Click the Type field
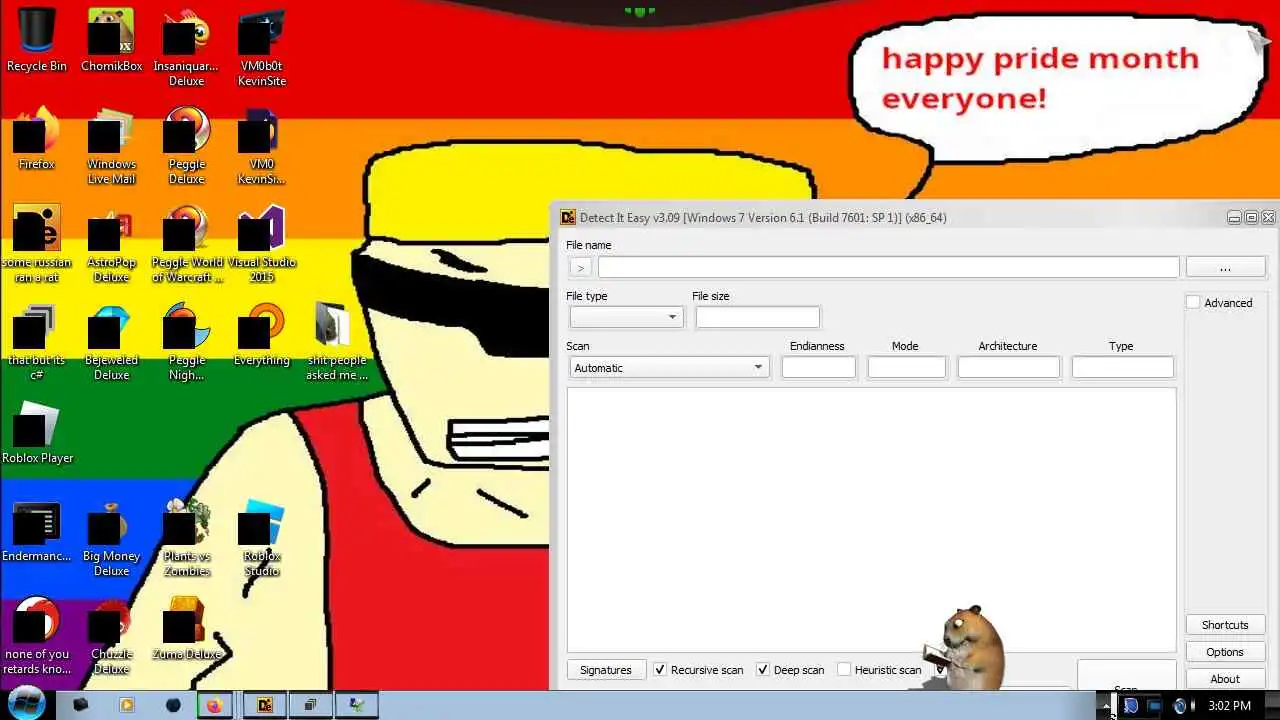 1123,368
